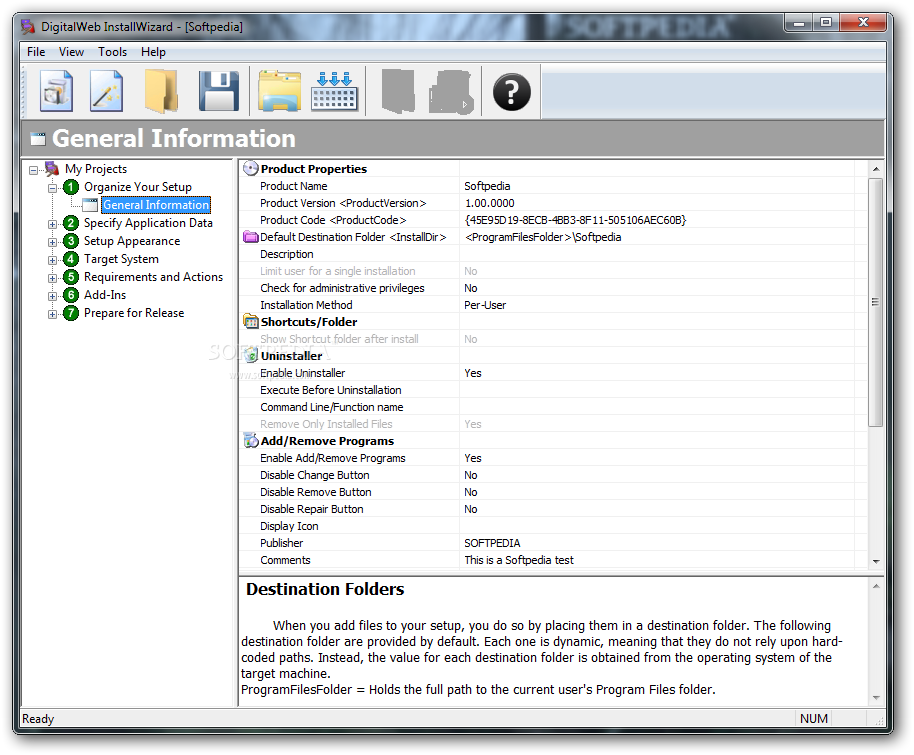Click the DigitalWeb InstallWizard title bar icon
The width and height of the screenshot is (914, 755).
point(28,26)
